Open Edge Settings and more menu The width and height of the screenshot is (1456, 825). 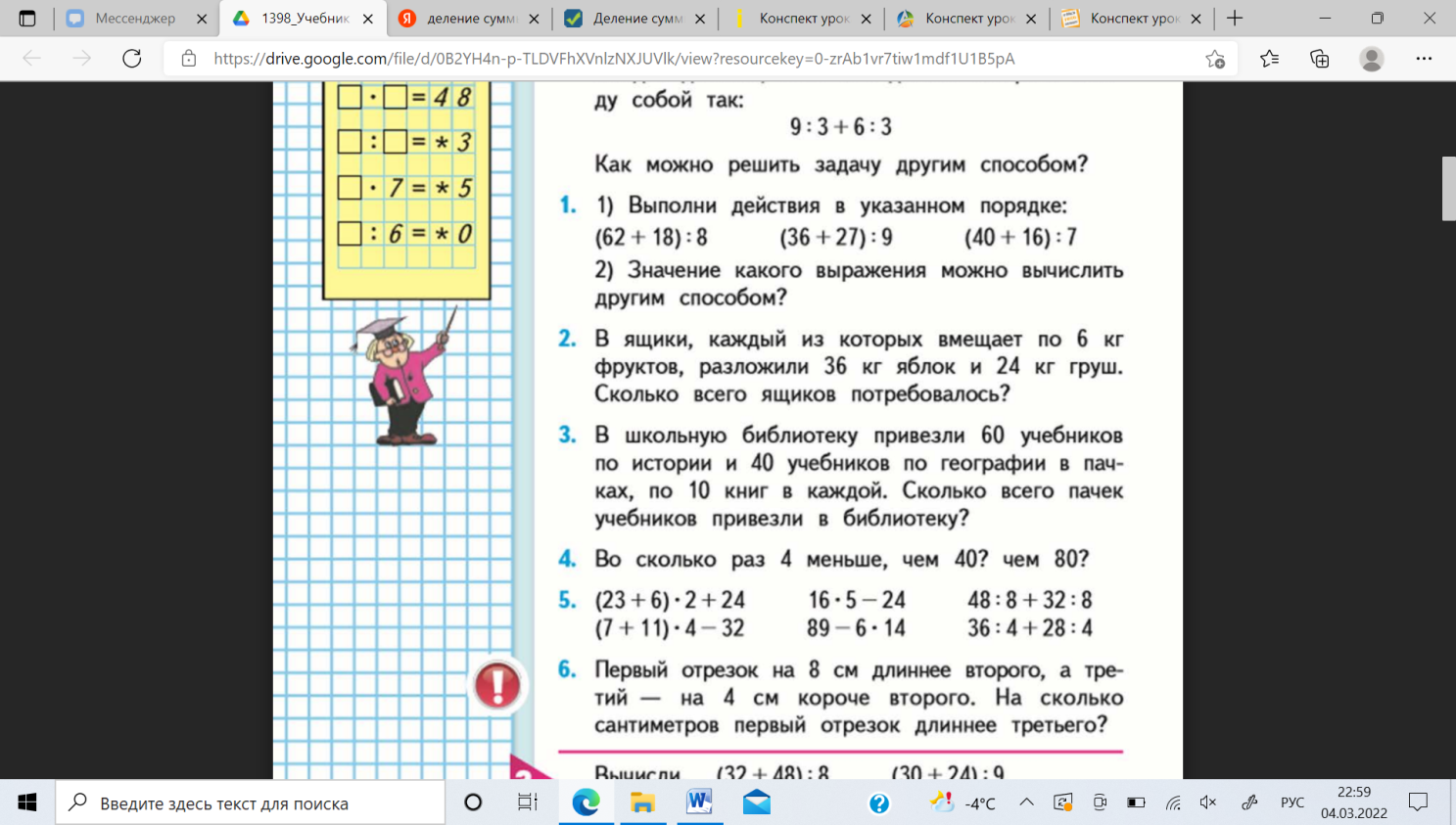1424,59
